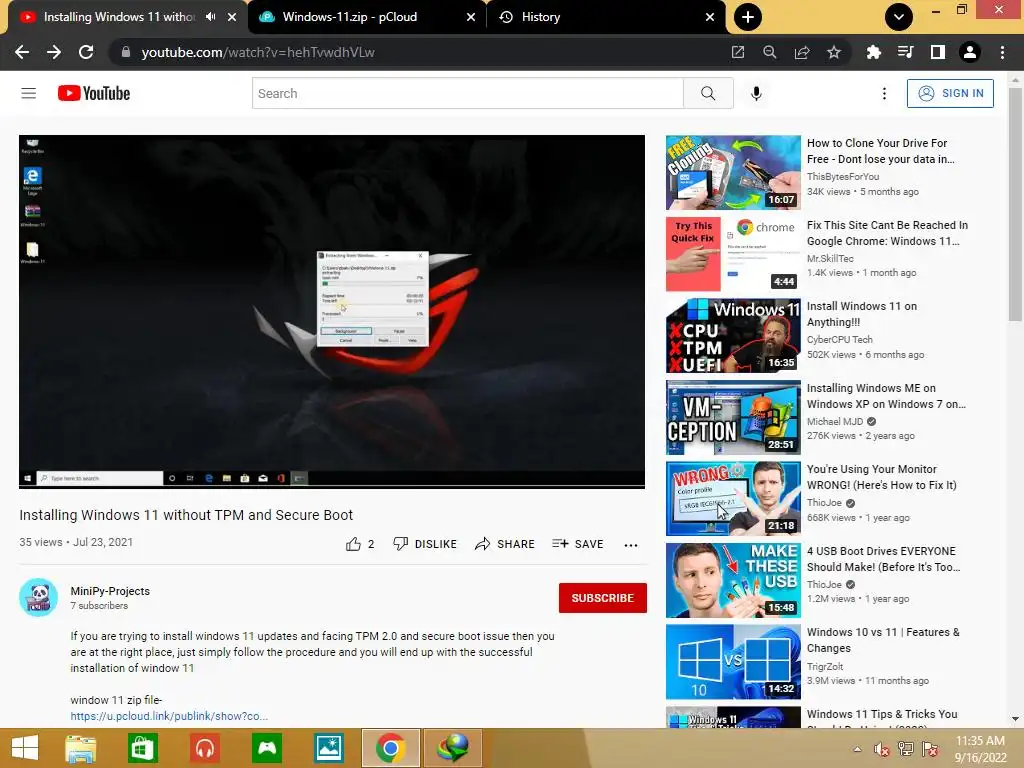Close the pCloud tab

[x=471, y=17]
